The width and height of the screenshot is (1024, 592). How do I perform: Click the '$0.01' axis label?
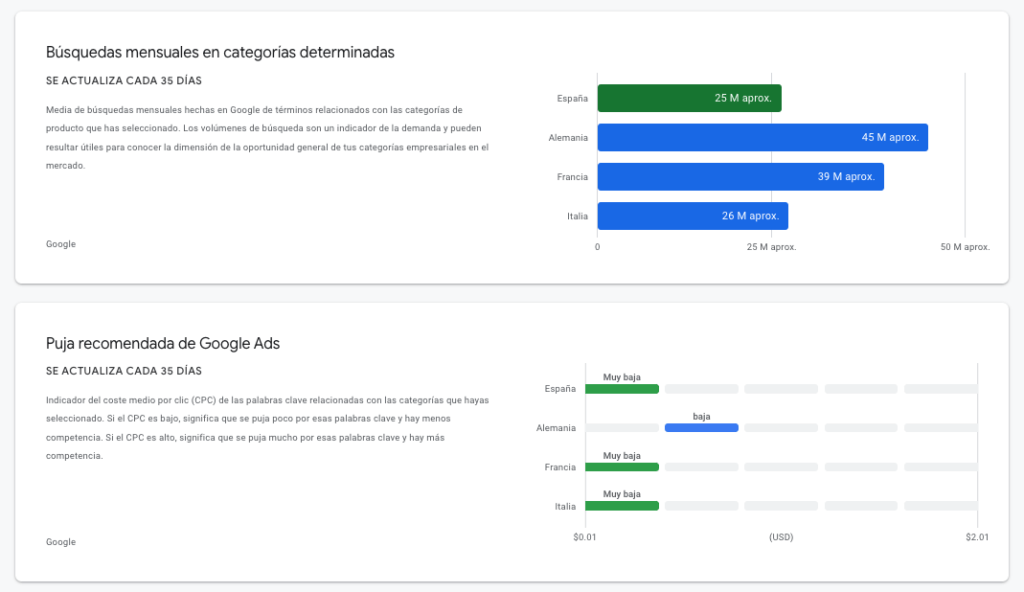584,537
